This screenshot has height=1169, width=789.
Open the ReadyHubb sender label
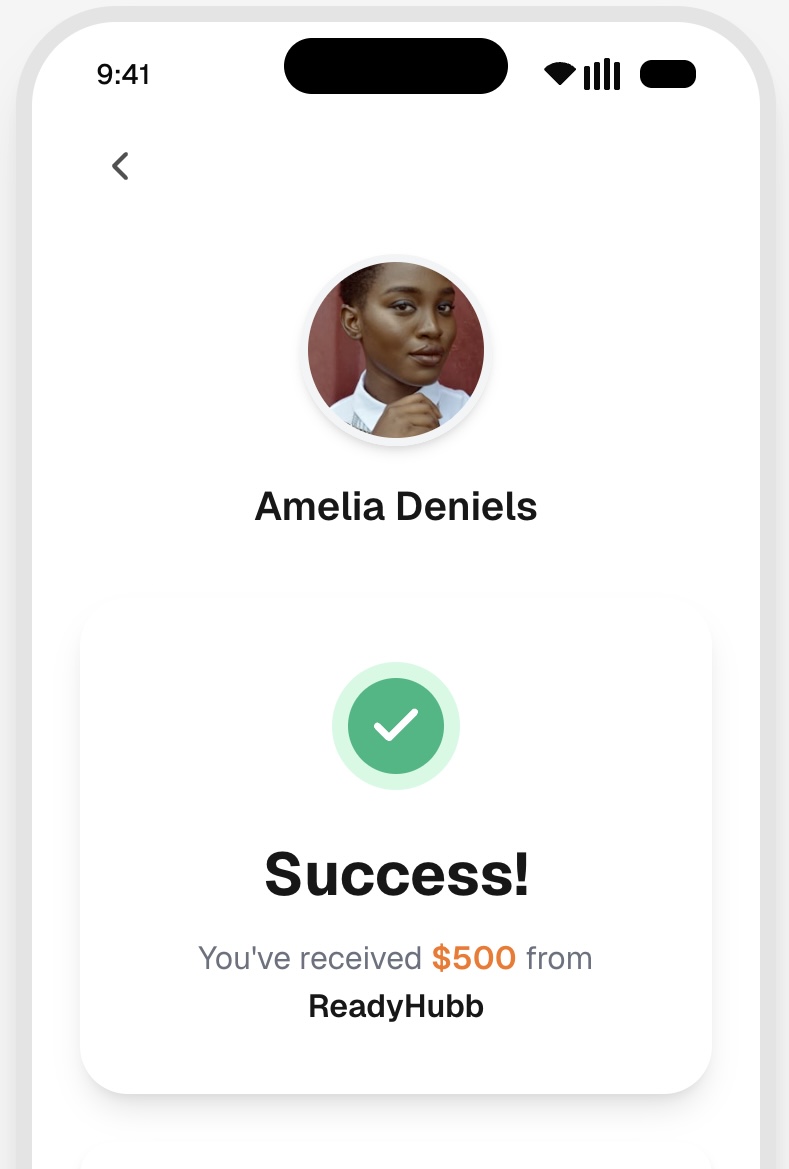point(396,1006)
